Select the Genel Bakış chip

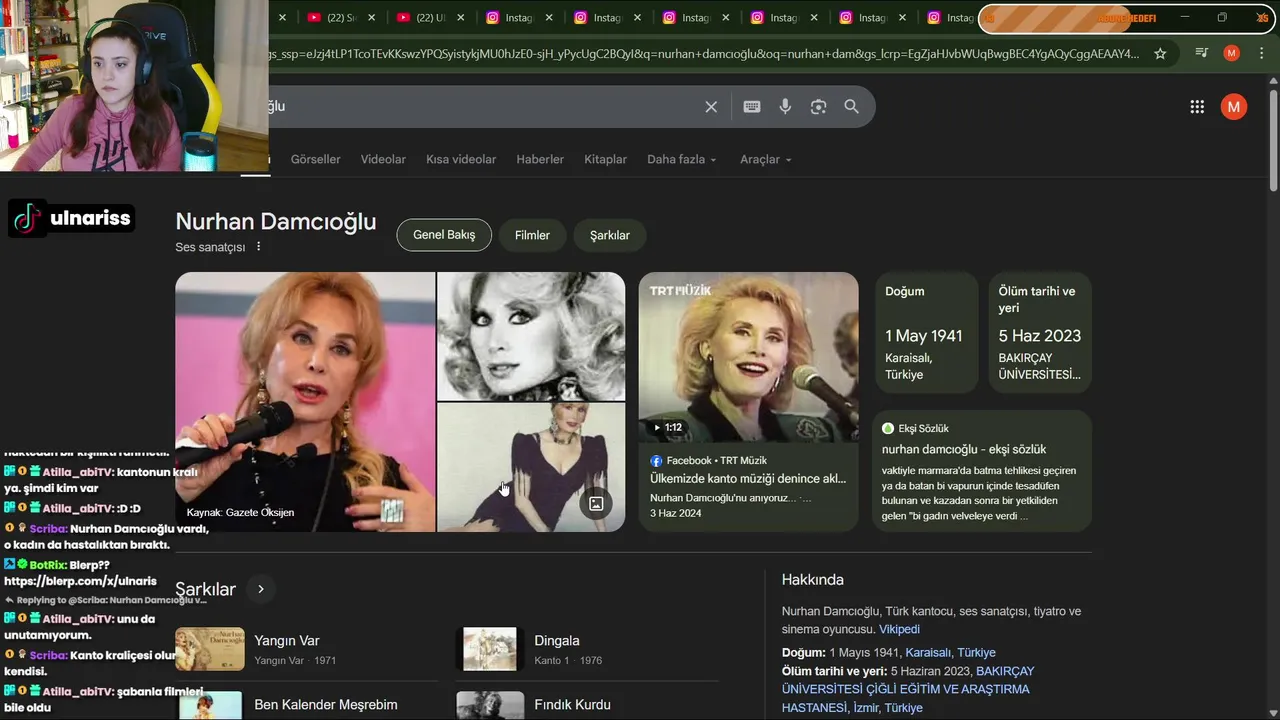tap(444, 235)
